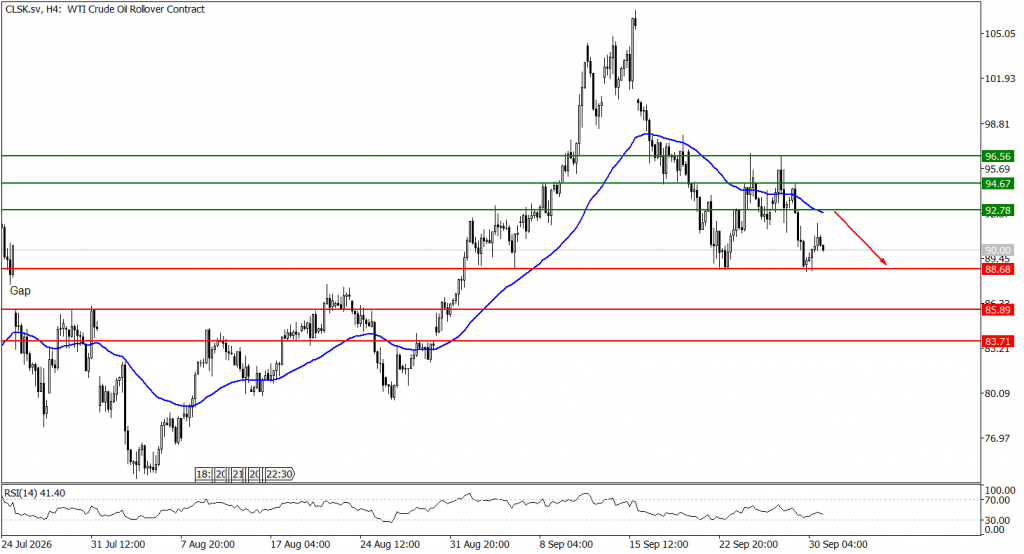The width and height of the screenshot is (1024, 554).
Task: Click the 96.56 green price label
Action: point(998,156)
